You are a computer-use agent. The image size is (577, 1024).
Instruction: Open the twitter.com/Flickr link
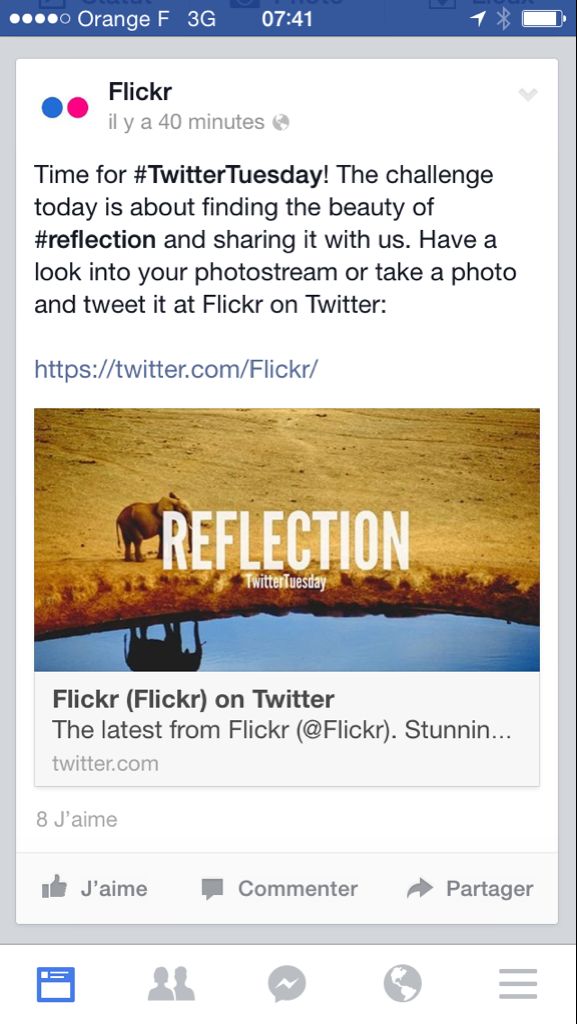pos(176,369)
